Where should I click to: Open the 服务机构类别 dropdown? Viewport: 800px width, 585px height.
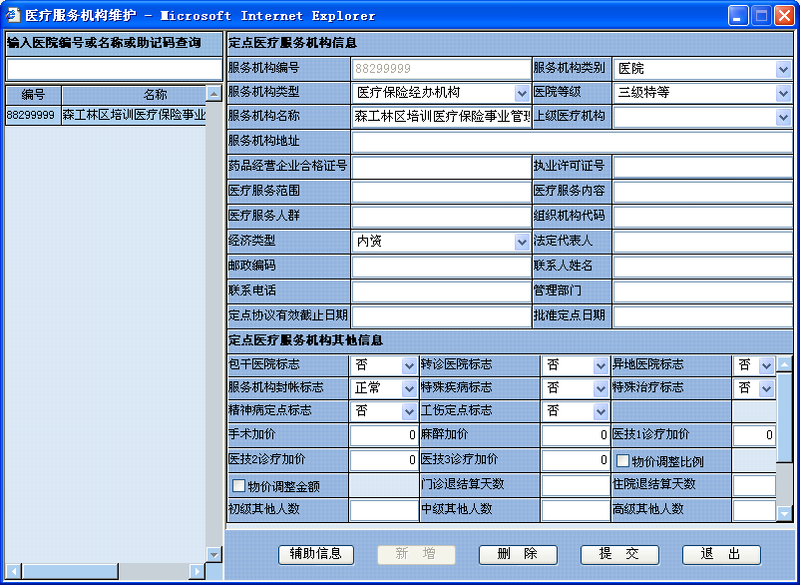[x=783, y=68]
